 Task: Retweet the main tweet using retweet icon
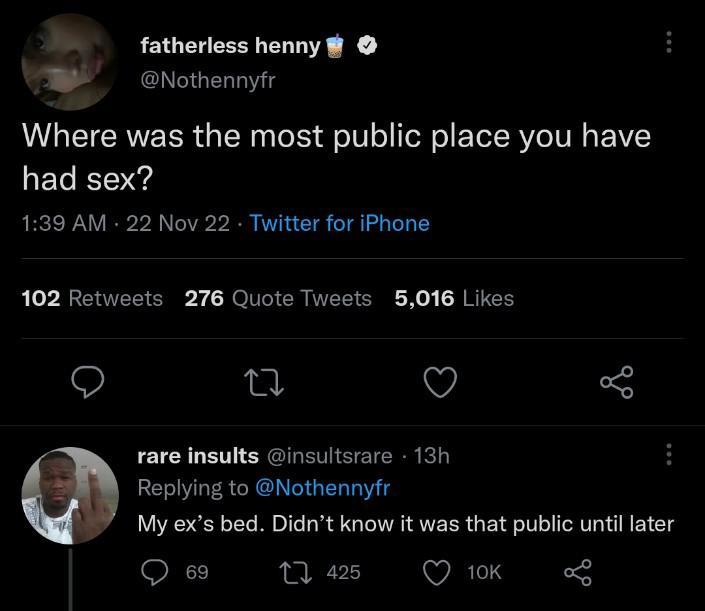tap(265, 381)
